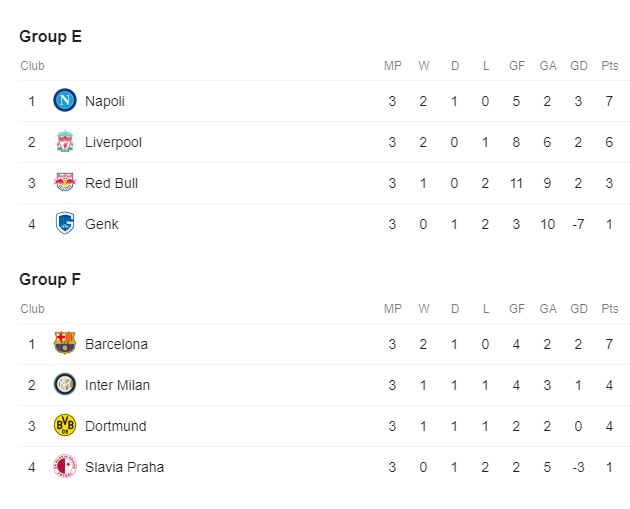The image size is (630, 509).
Task: Click the Napoli club crest icon
Action: tap(65, 100)
